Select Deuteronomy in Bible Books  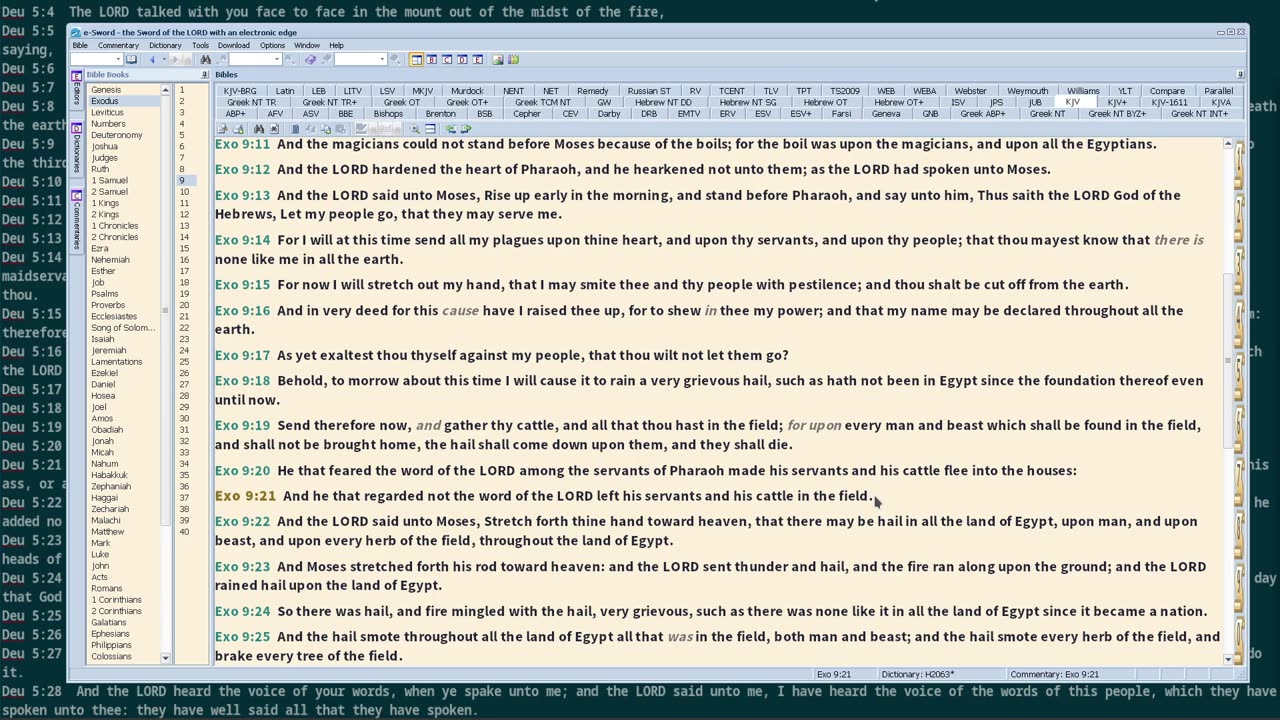[x=117, y=135]
